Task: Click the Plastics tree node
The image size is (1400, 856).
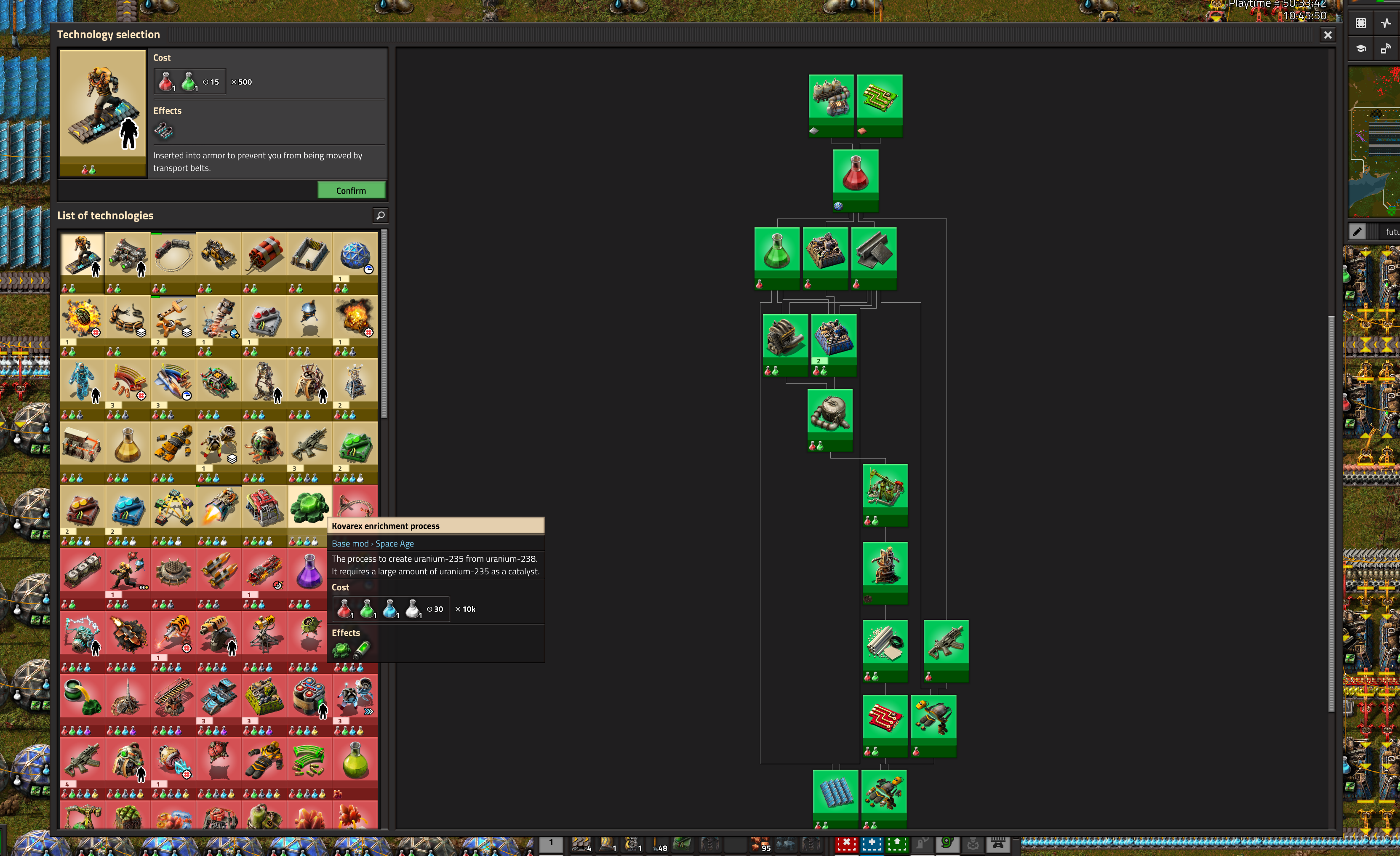Action: coord(885,651)
